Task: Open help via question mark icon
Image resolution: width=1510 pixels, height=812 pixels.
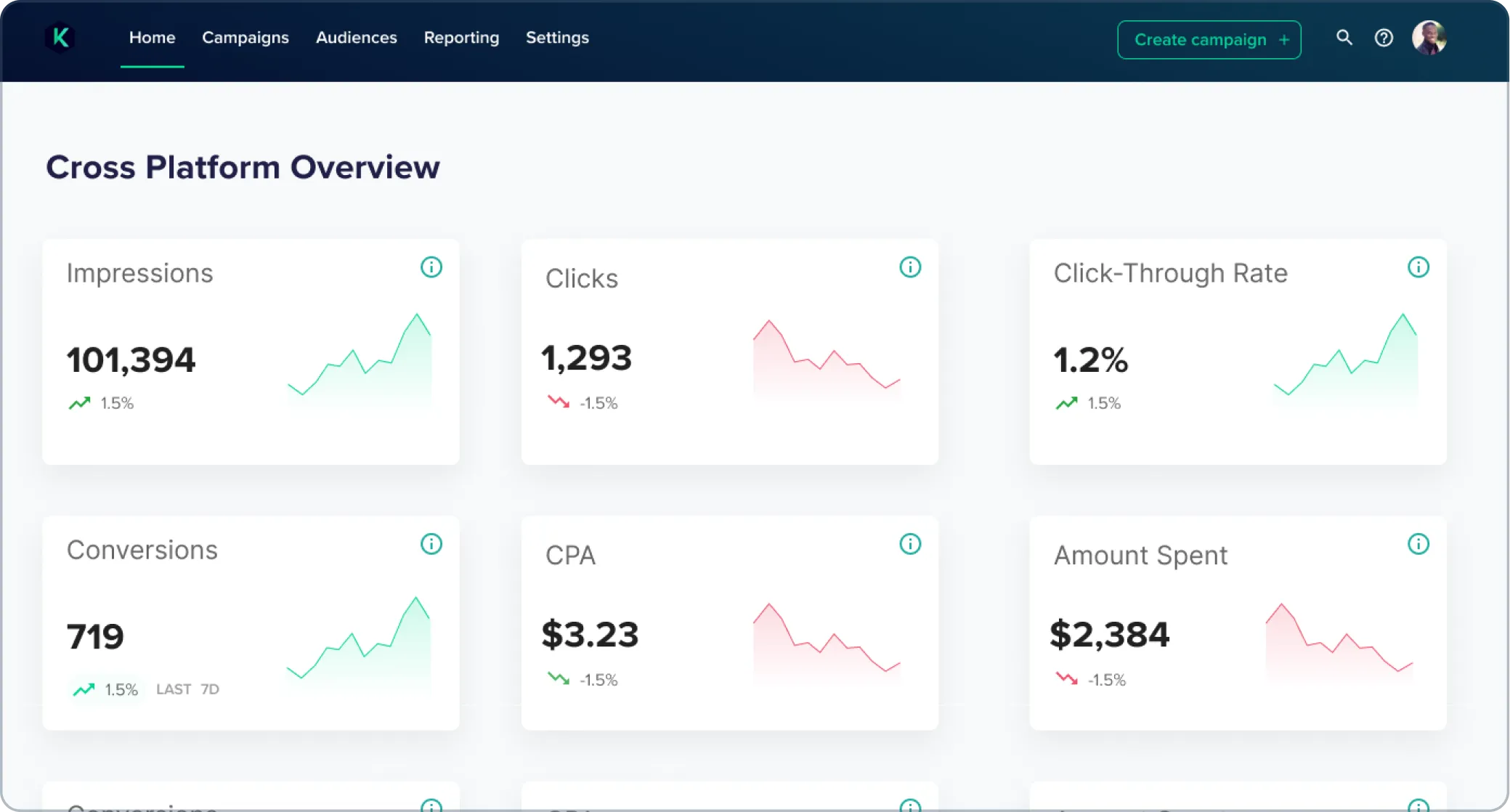Action: point(1384,38)
